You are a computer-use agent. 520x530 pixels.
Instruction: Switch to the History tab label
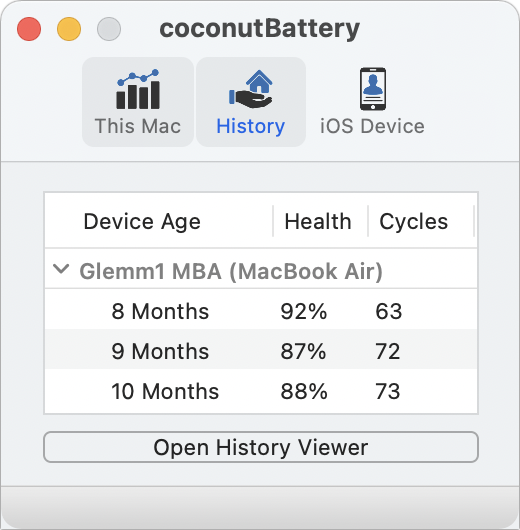[251, 126]
